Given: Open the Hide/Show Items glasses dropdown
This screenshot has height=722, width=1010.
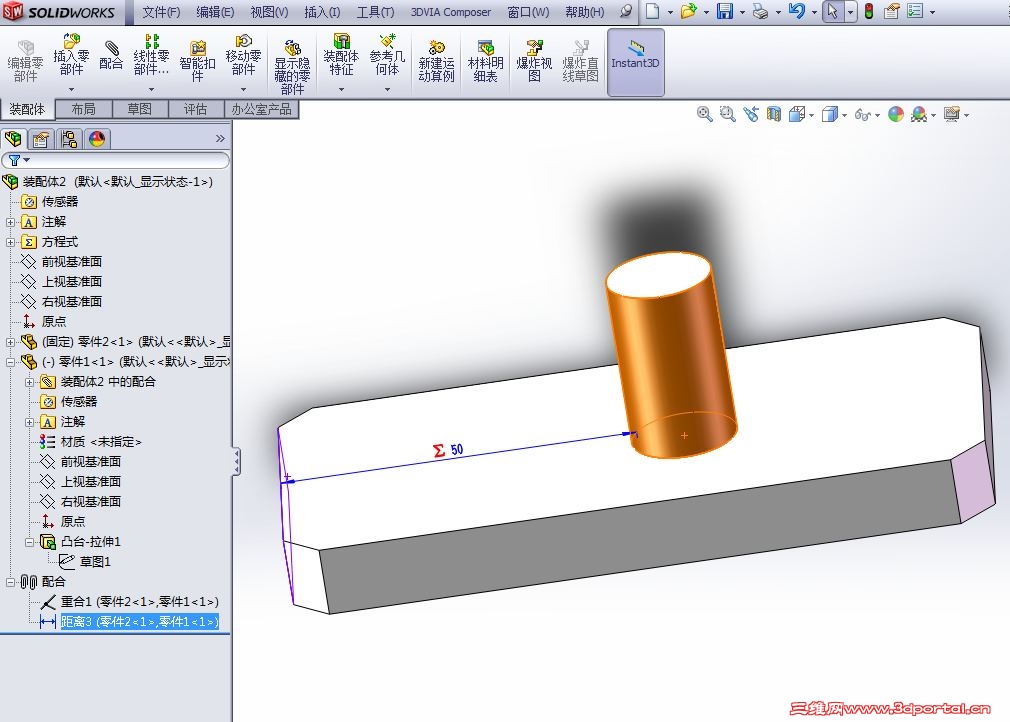Looking at the screenshot, I should 878,116.
